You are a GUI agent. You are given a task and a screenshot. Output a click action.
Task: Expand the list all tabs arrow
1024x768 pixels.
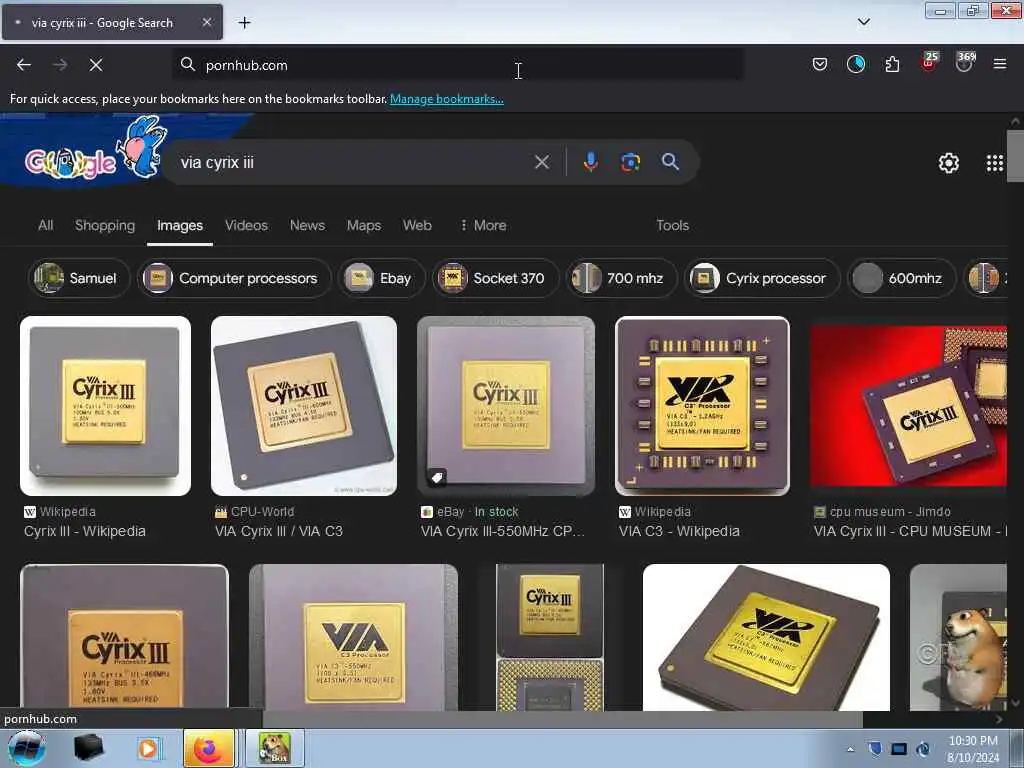(863, 22)
